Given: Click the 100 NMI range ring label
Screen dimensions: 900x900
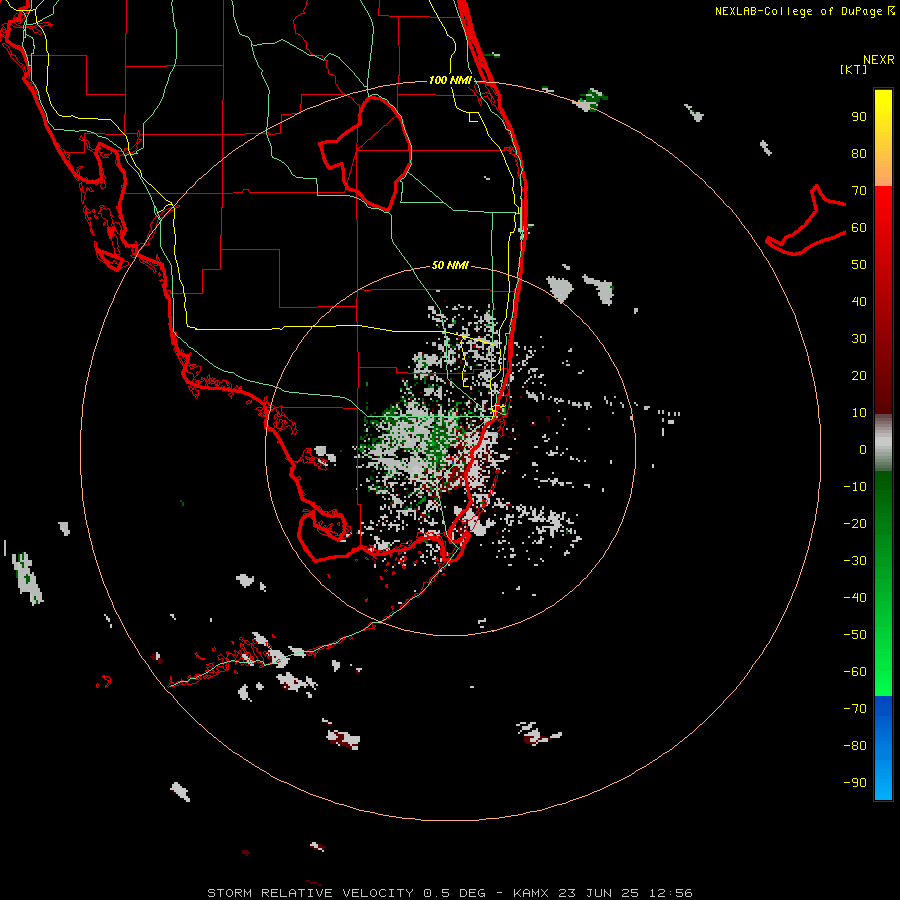Looking at the screenshot, I should (x=450, y=80).
